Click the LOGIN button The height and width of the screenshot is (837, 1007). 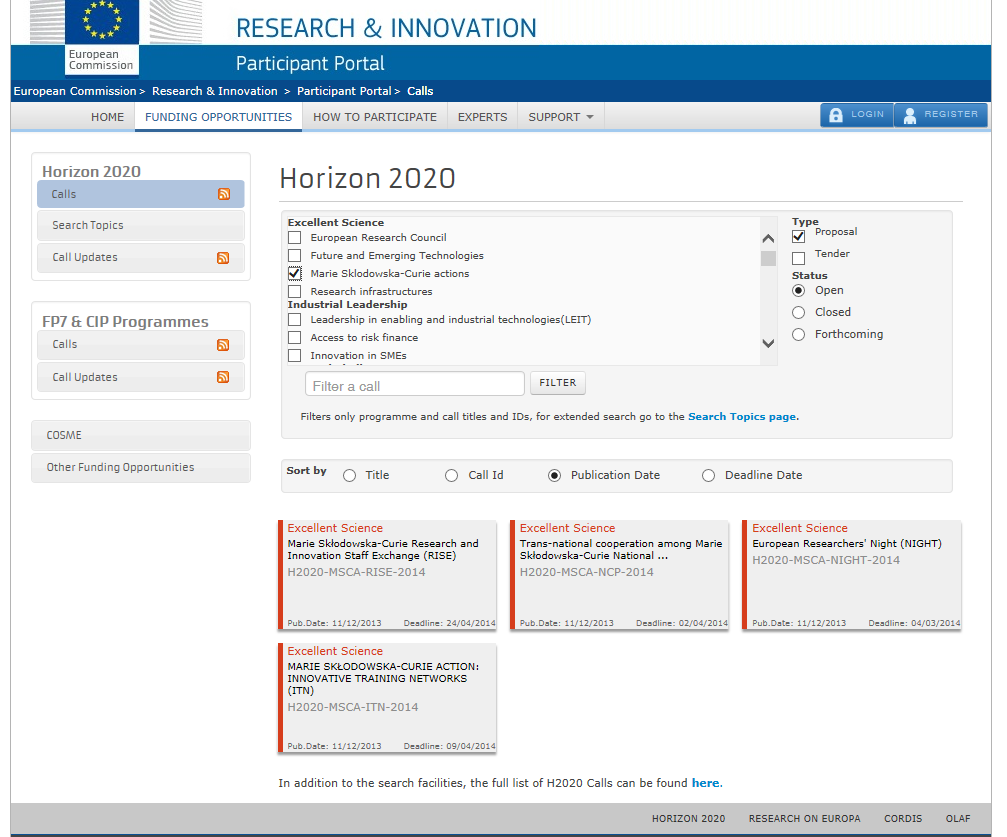[856, 115]
